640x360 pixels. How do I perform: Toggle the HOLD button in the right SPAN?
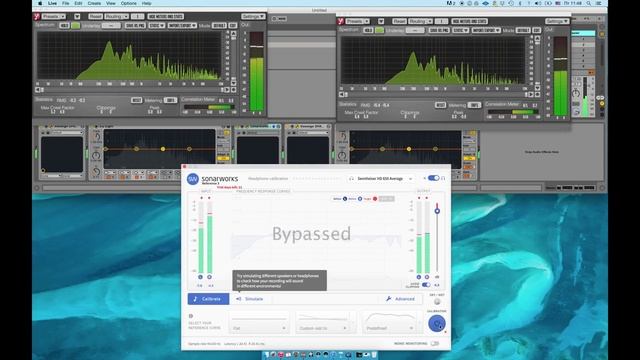368,30
